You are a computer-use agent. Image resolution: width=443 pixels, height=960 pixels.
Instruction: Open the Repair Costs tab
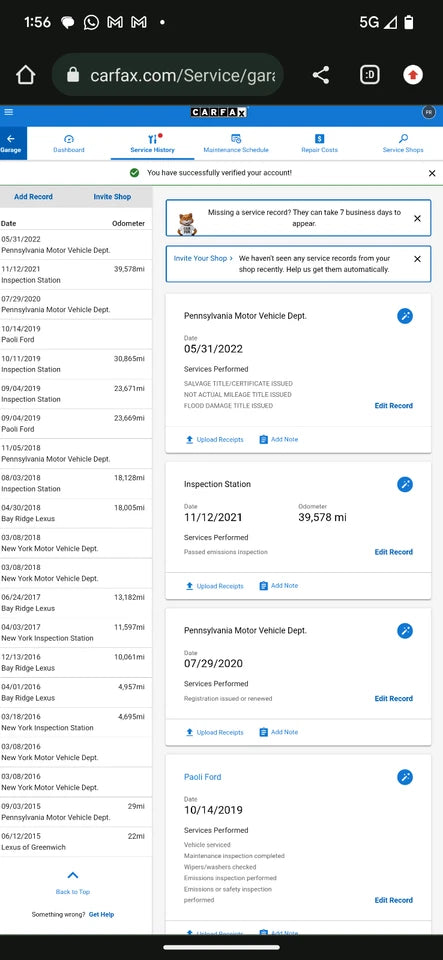(319, 144)
